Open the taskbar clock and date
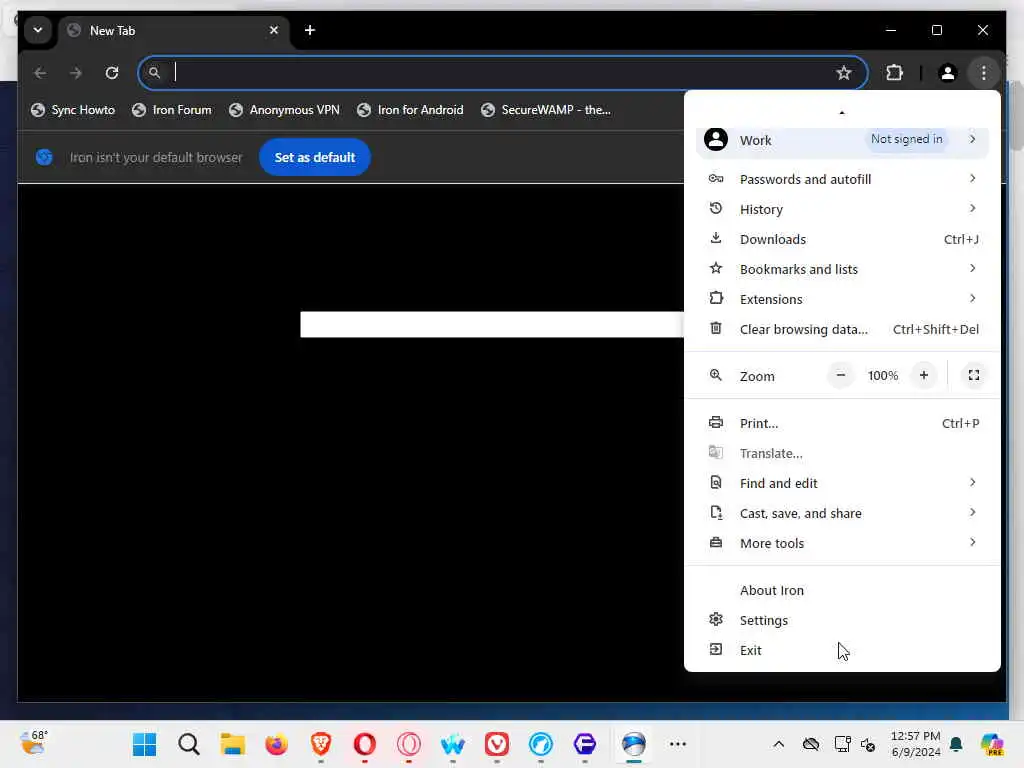Image resolution: width=1024 pixels, height=768 pixels. tap(916, 744)
